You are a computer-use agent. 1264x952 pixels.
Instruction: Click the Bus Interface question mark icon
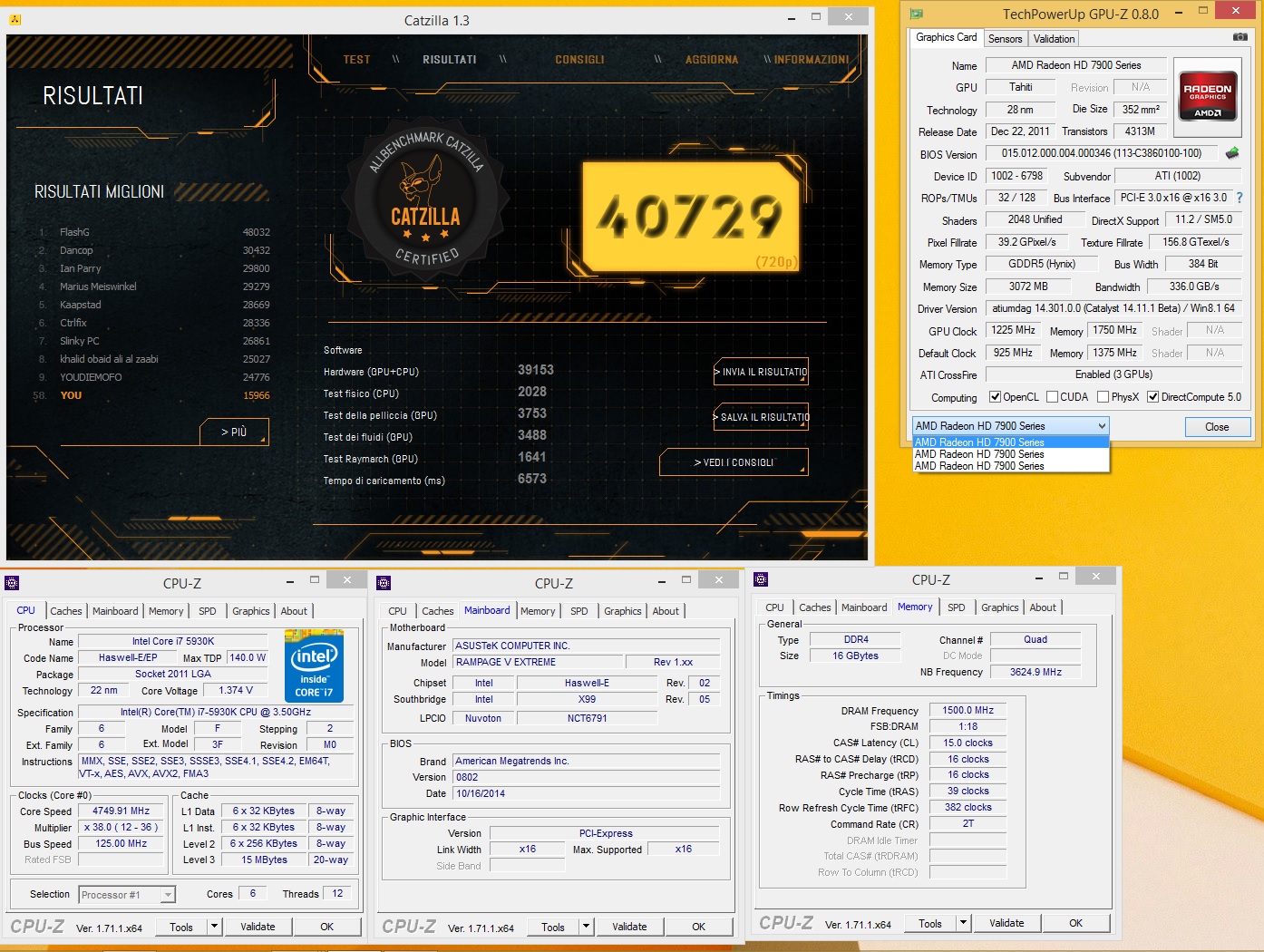tap(1239, 198)
